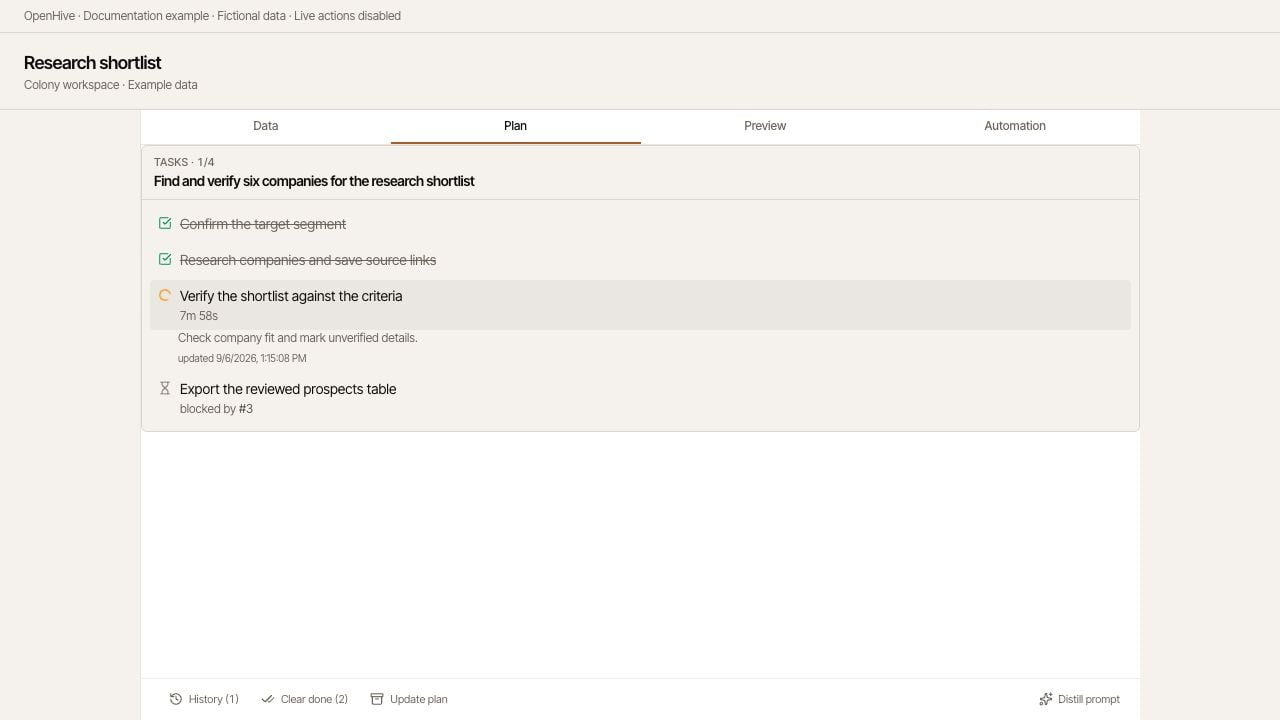The image size is (1280, 720).
Task: Click Distill prompt
Action: pos(1080,699)
